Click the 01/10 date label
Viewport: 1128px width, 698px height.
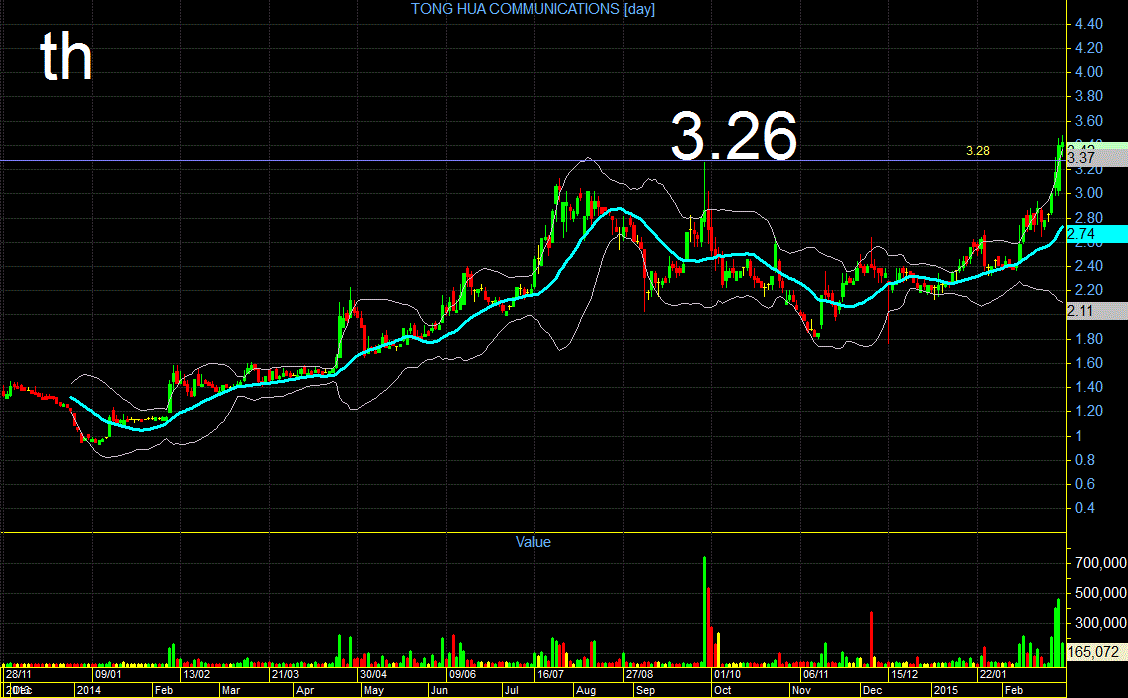coord(727,674)
